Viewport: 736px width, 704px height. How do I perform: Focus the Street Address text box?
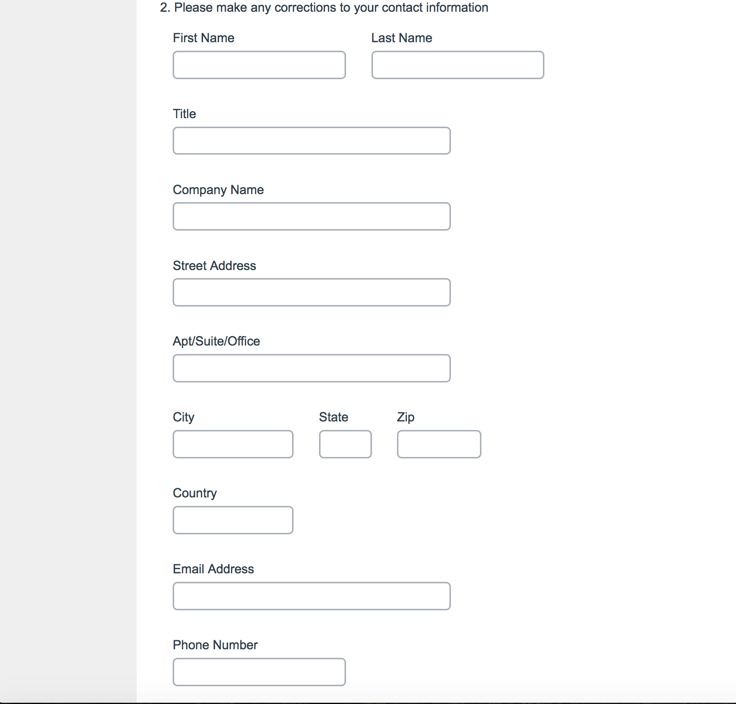click(x=311, y=293)
